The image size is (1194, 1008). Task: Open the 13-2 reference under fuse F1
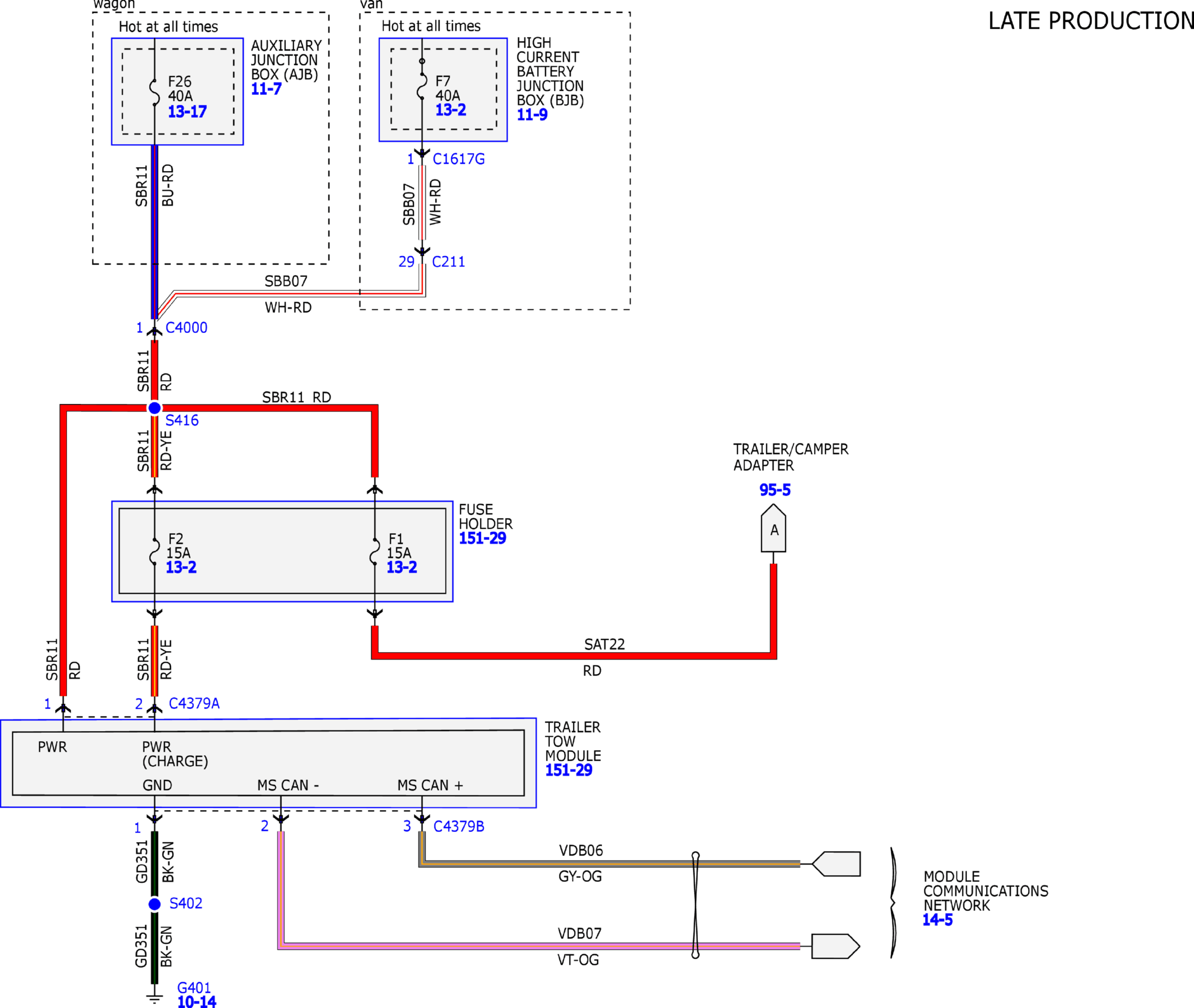coord(401,567)
